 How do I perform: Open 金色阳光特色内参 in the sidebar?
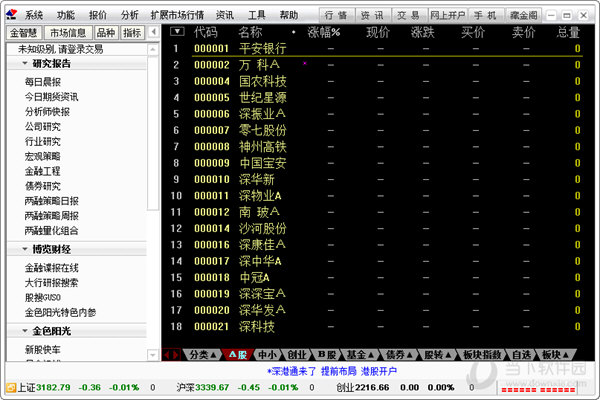click(60, 312)
